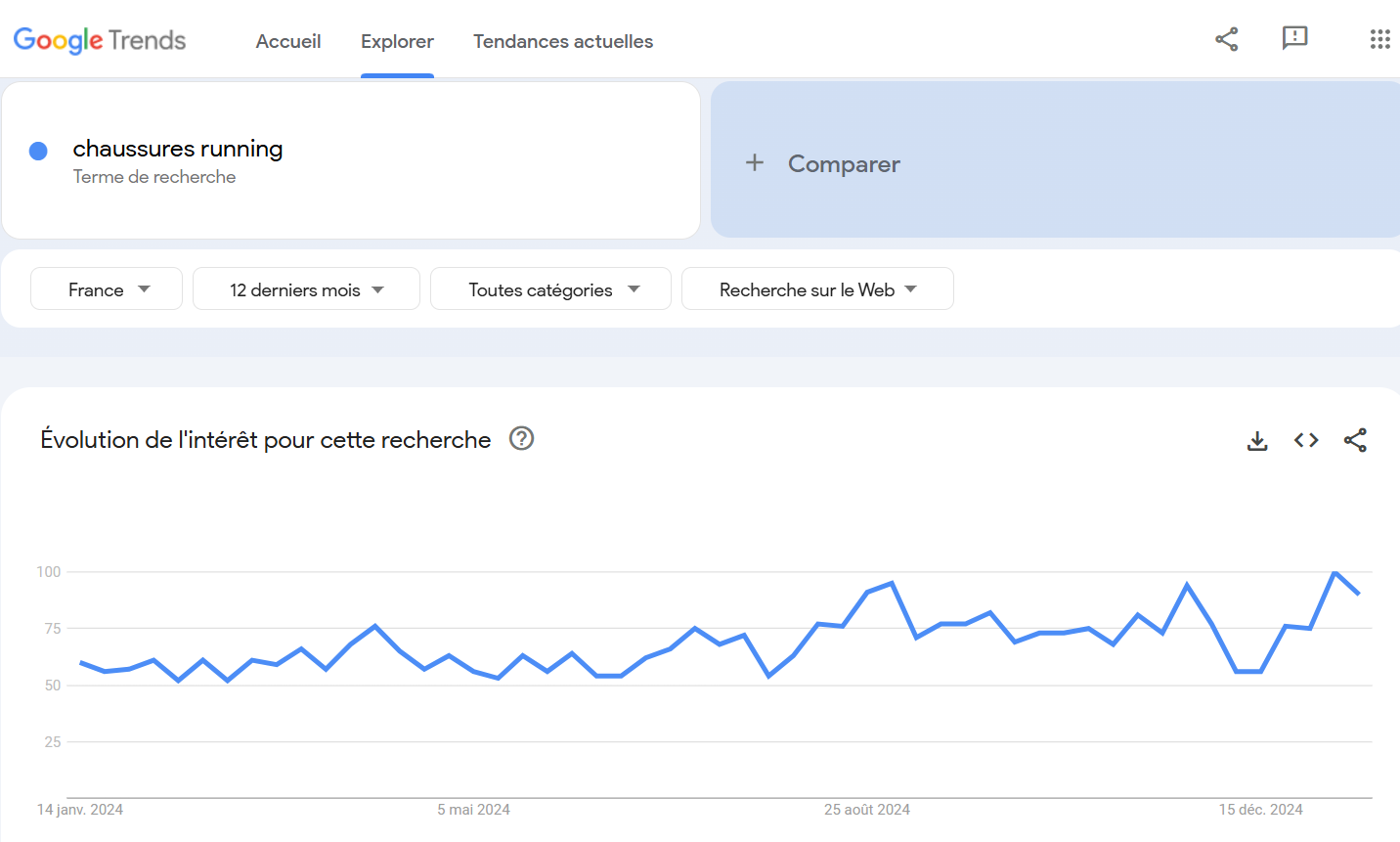
Task: Click the Google Trends logo
Action: [x=100, y=40]
